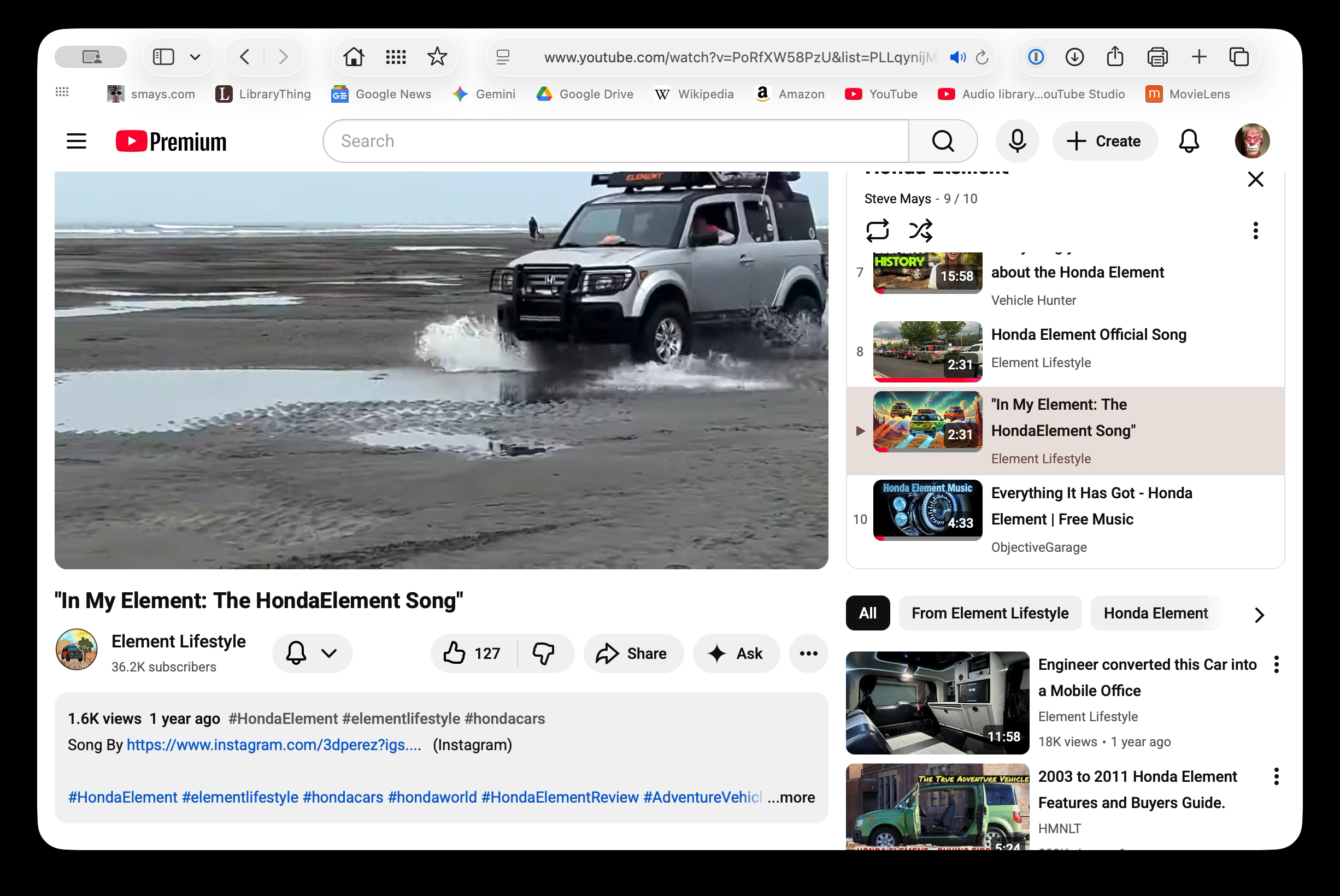Click the Share button
Screen dimensions: 1340x896
point(633,653)
